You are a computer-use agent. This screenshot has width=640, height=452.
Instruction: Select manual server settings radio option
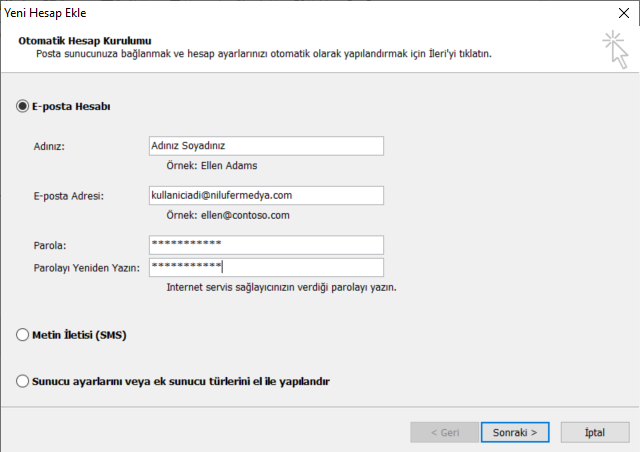[22, 381]
